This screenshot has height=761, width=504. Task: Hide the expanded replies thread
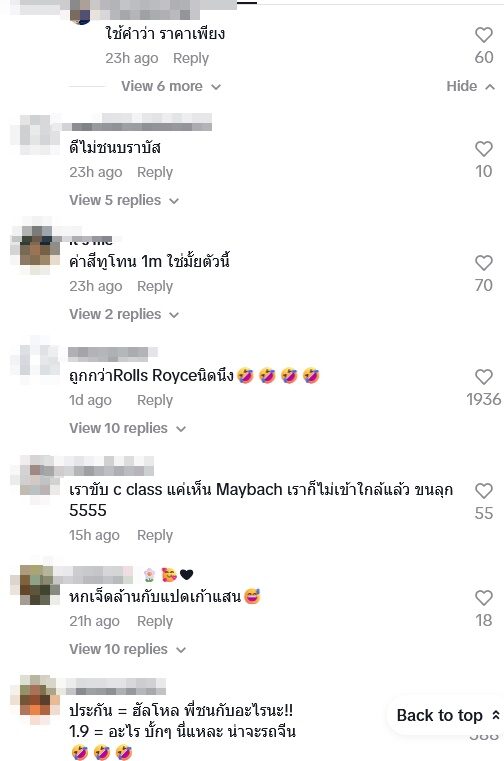(470, 86)
